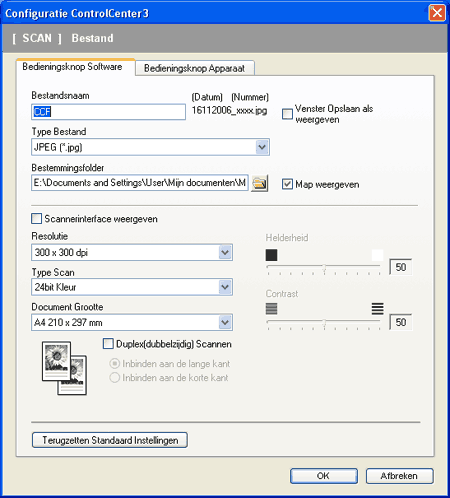The image size is (450, 498).
Task: Click the dark brightness square icon
Action: coord(271,255)
